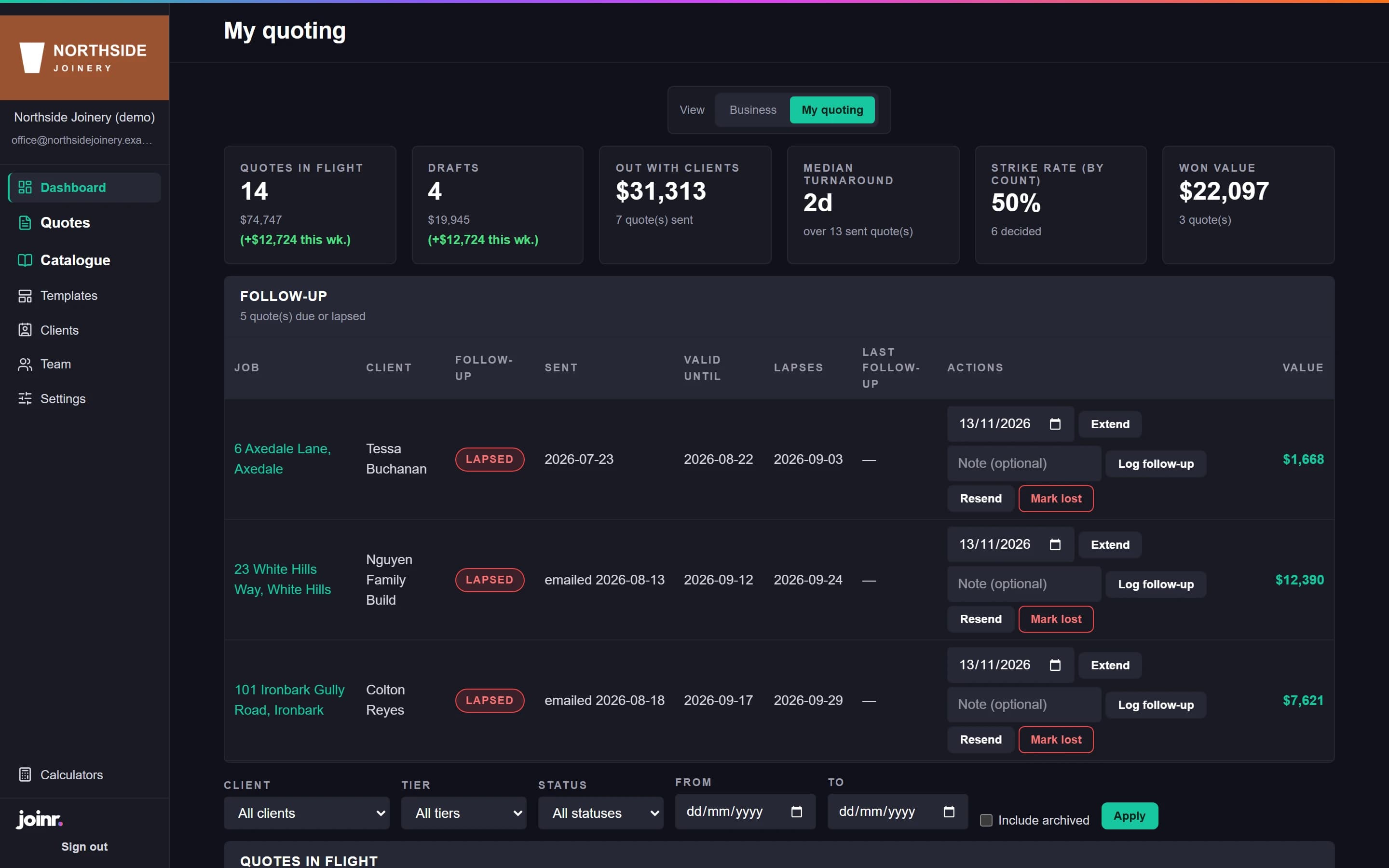This screenshot has height=868, width=1389.
Task: Click the Quotes document icon
Action: point(25,223)
